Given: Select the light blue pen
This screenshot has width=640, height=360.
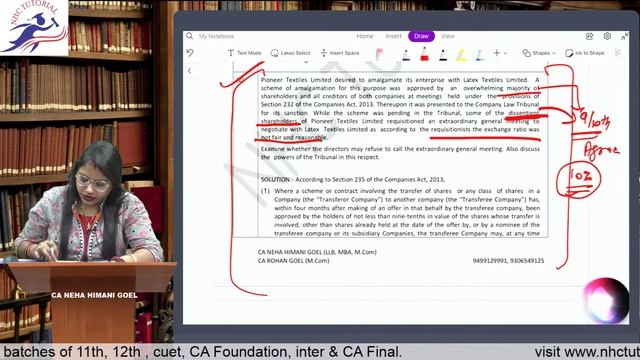Looking at the screenshot, I should 480,55.
